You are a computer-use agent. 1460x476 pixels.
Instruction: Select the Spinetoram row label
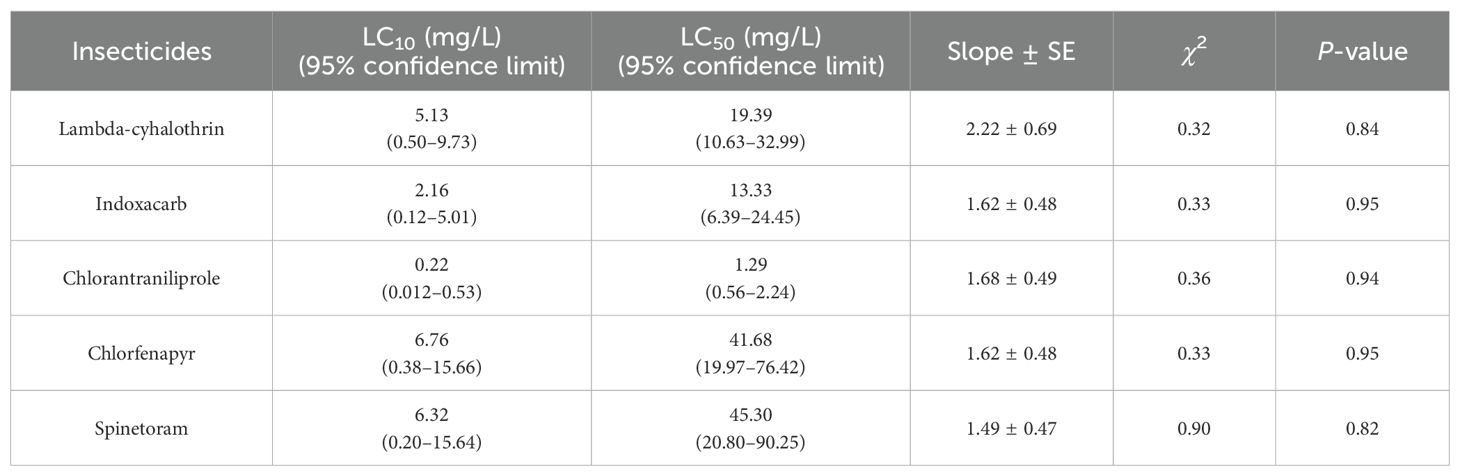pos(141,428)
